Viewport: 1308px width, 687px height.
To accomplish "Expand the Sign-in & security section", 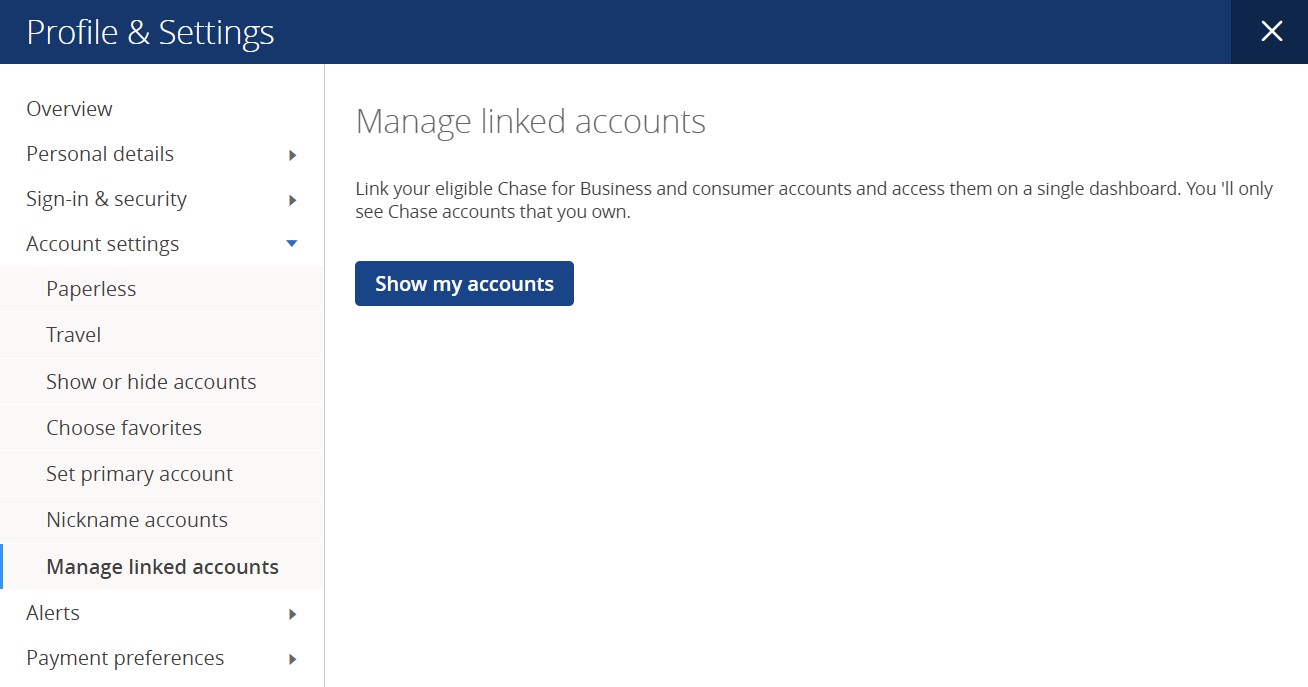I will coord(106,198).
